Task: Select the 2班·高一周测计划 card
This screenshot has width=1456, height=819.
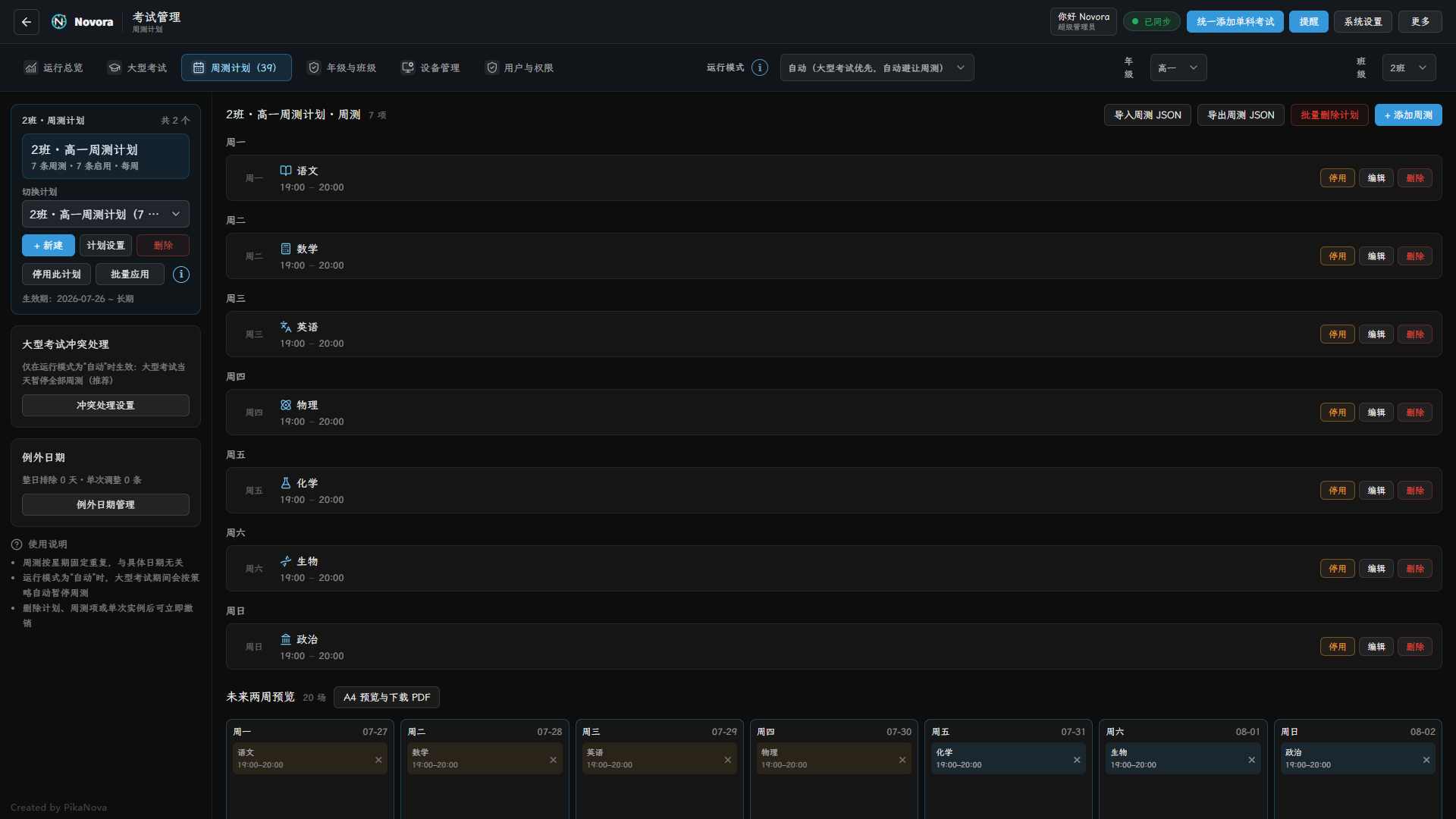Action: pyautogui.click(x=105, y=156)
